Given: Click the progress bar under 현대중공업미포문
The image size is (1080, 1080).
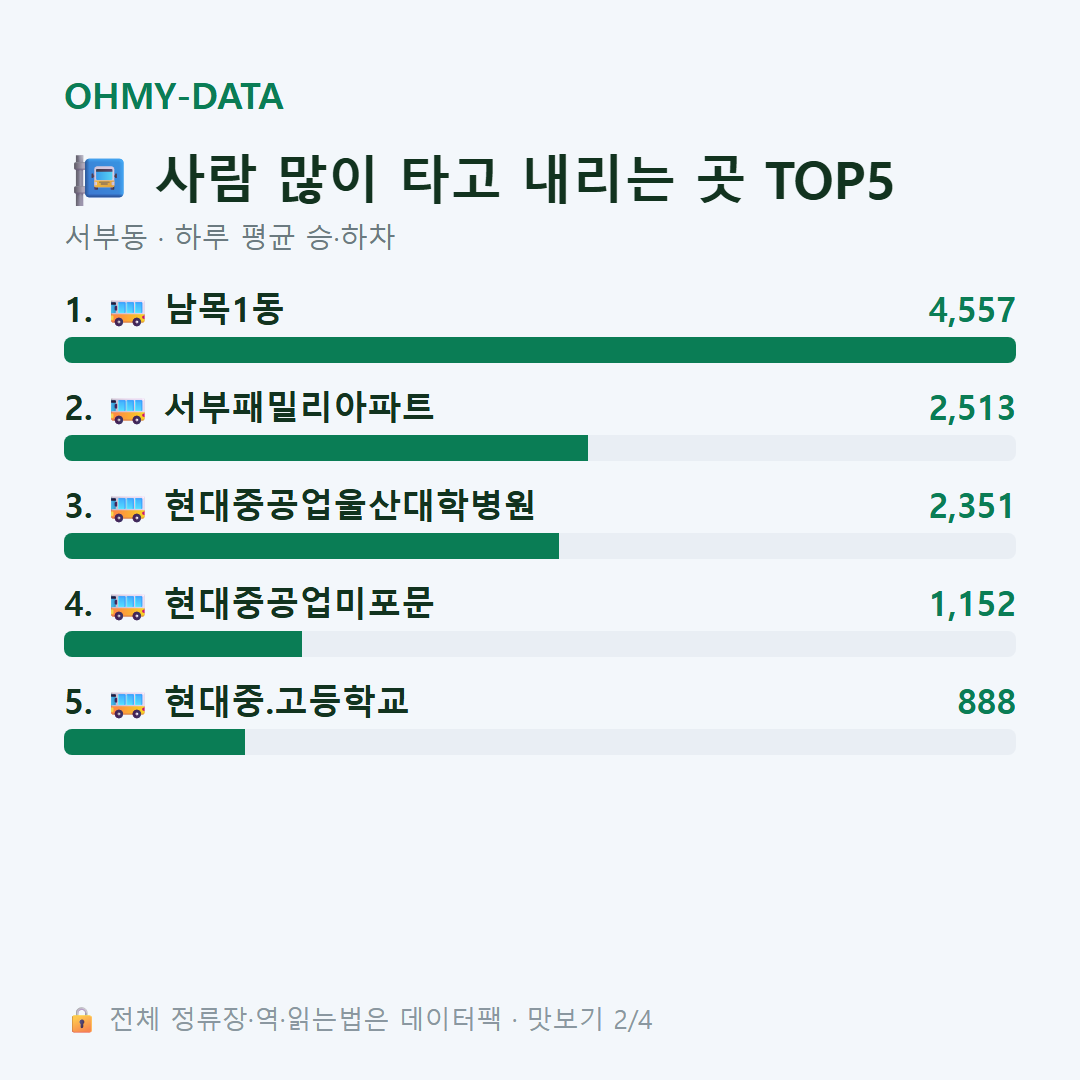Looking at the screenshot, I should tap(540, 644).
